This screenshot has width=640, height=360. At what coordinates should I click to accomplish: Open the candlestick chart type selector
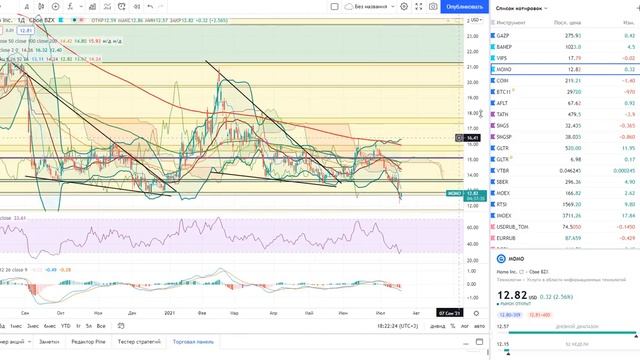click(41, 7)
